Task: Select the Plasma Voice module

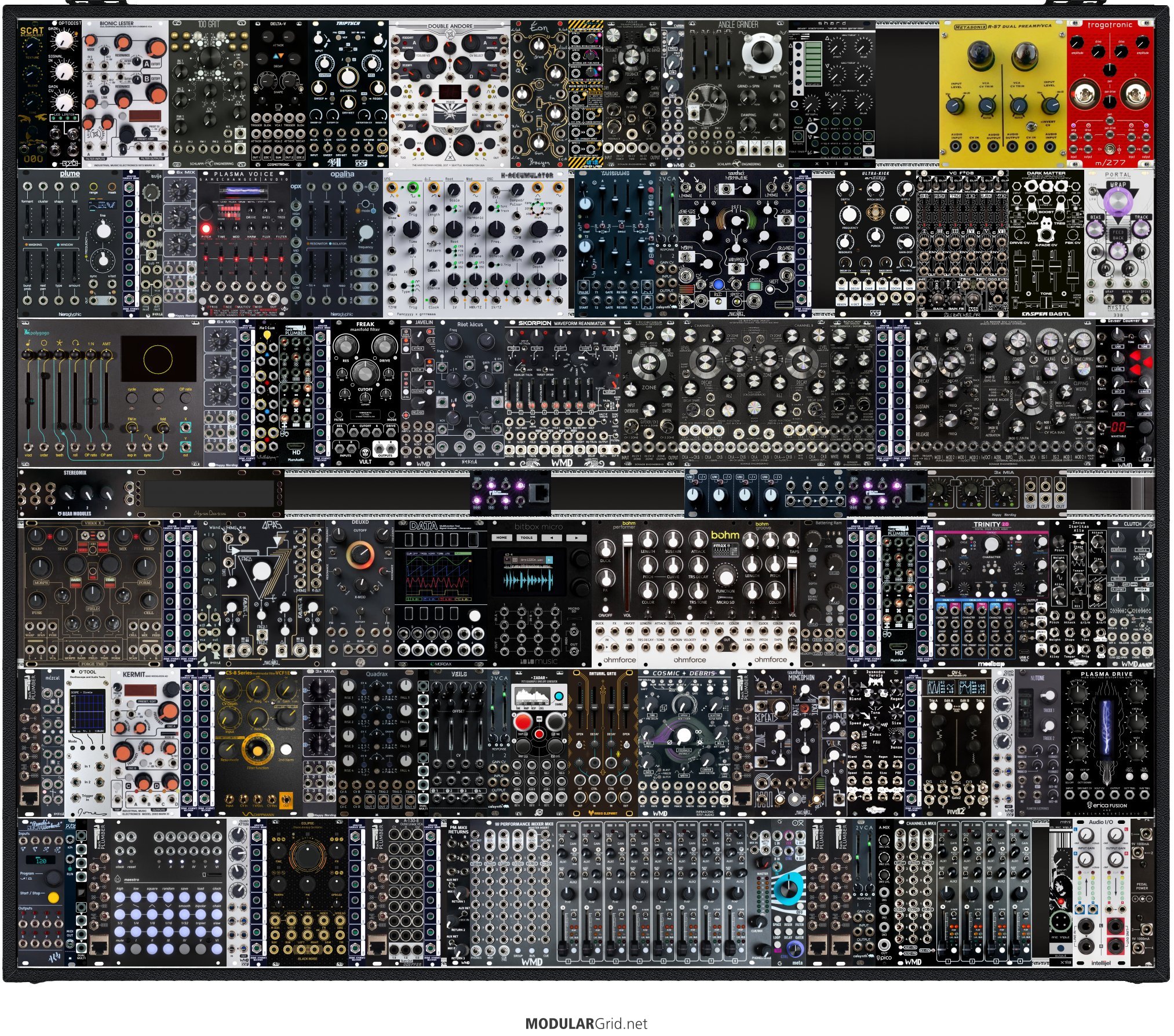Action: [x=244, y=244]
